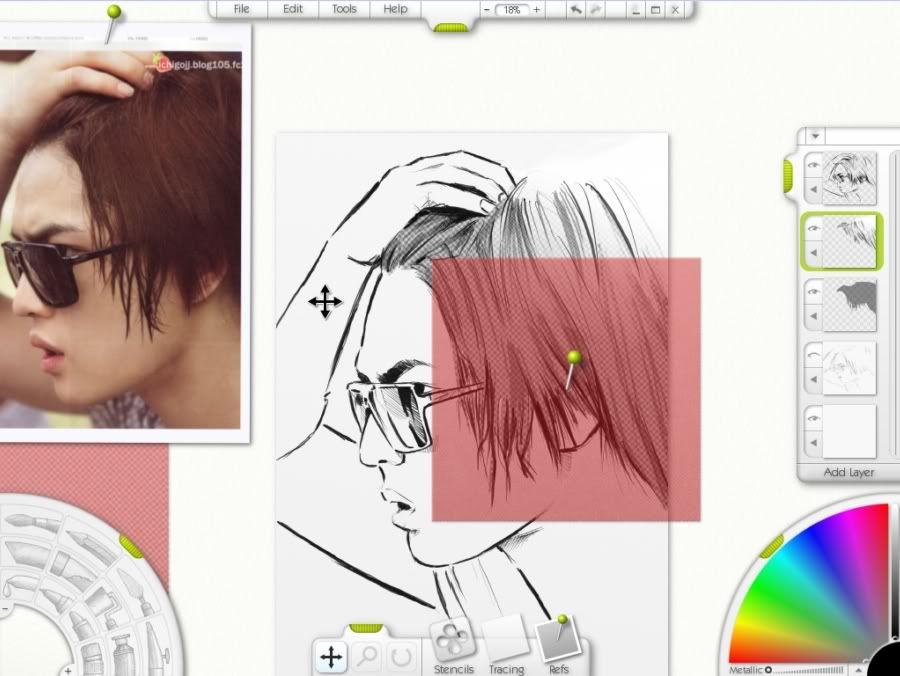The width and height of the screenshot is (900, 676).
Task: Show the hidden faint sketch layer
Action: (x=813, y=355)
